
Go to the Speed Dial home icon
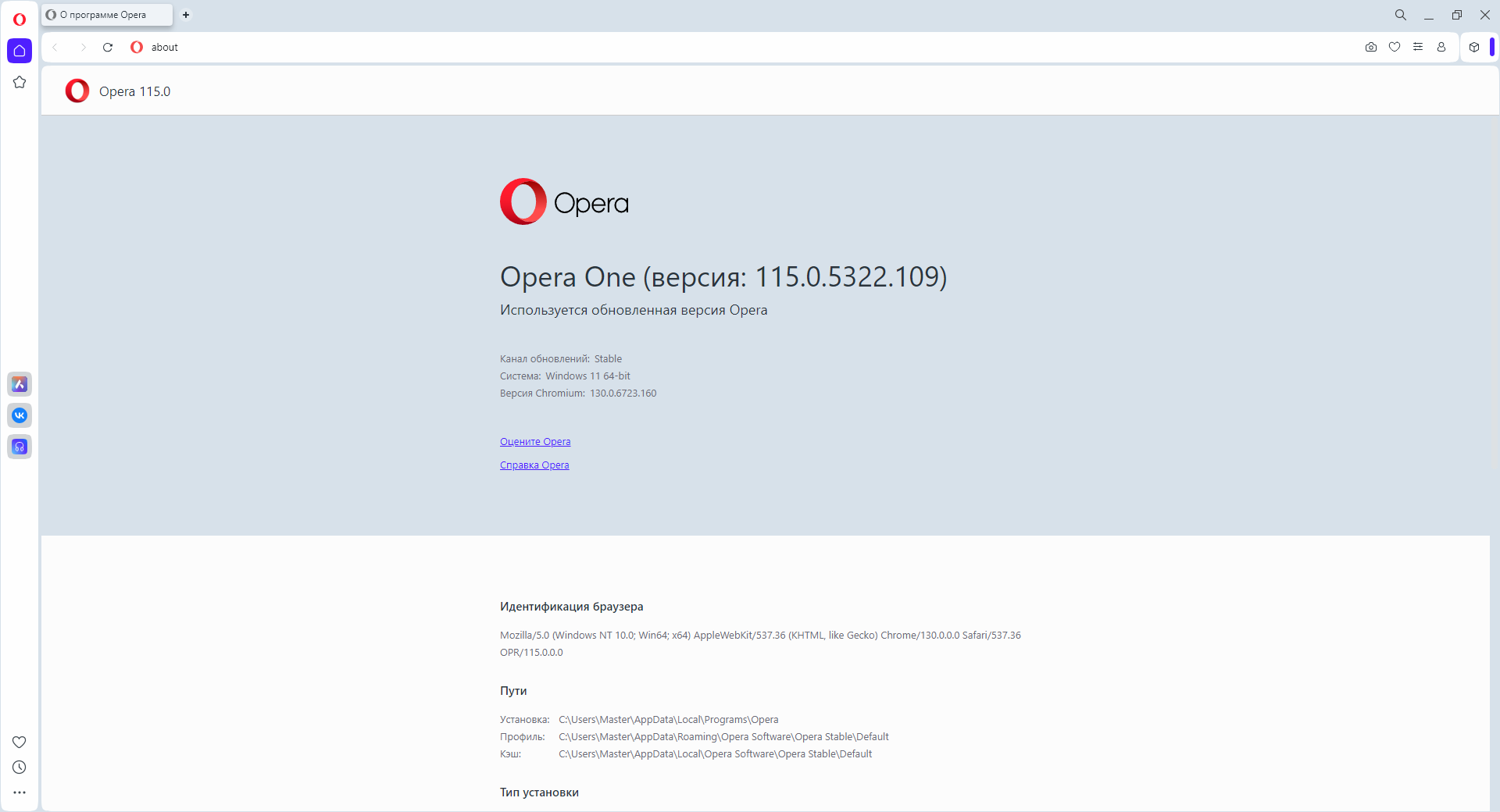[x=20, y=51]
